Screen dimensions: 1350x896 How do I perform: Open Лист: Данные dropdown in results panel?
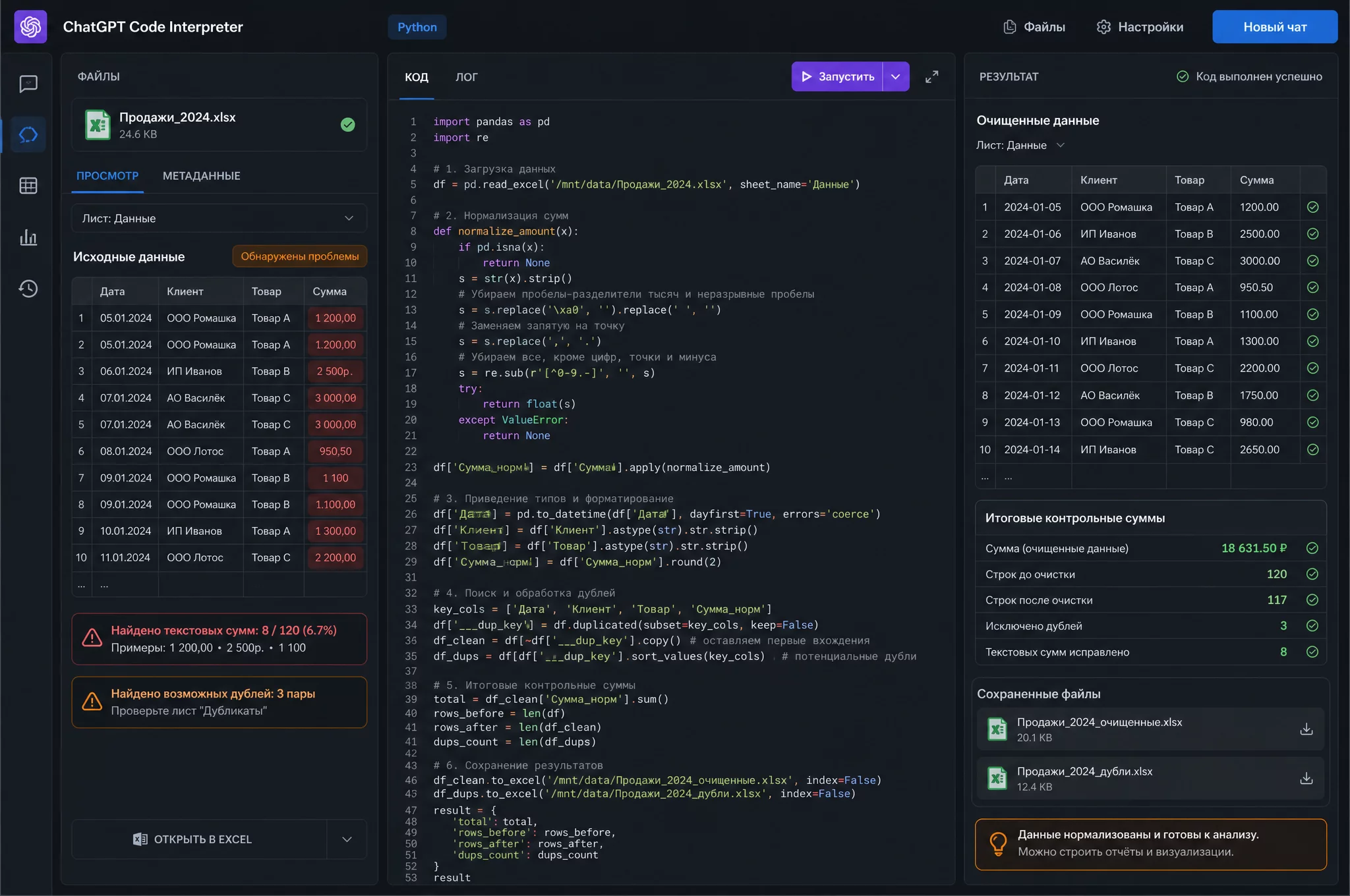1020,145
